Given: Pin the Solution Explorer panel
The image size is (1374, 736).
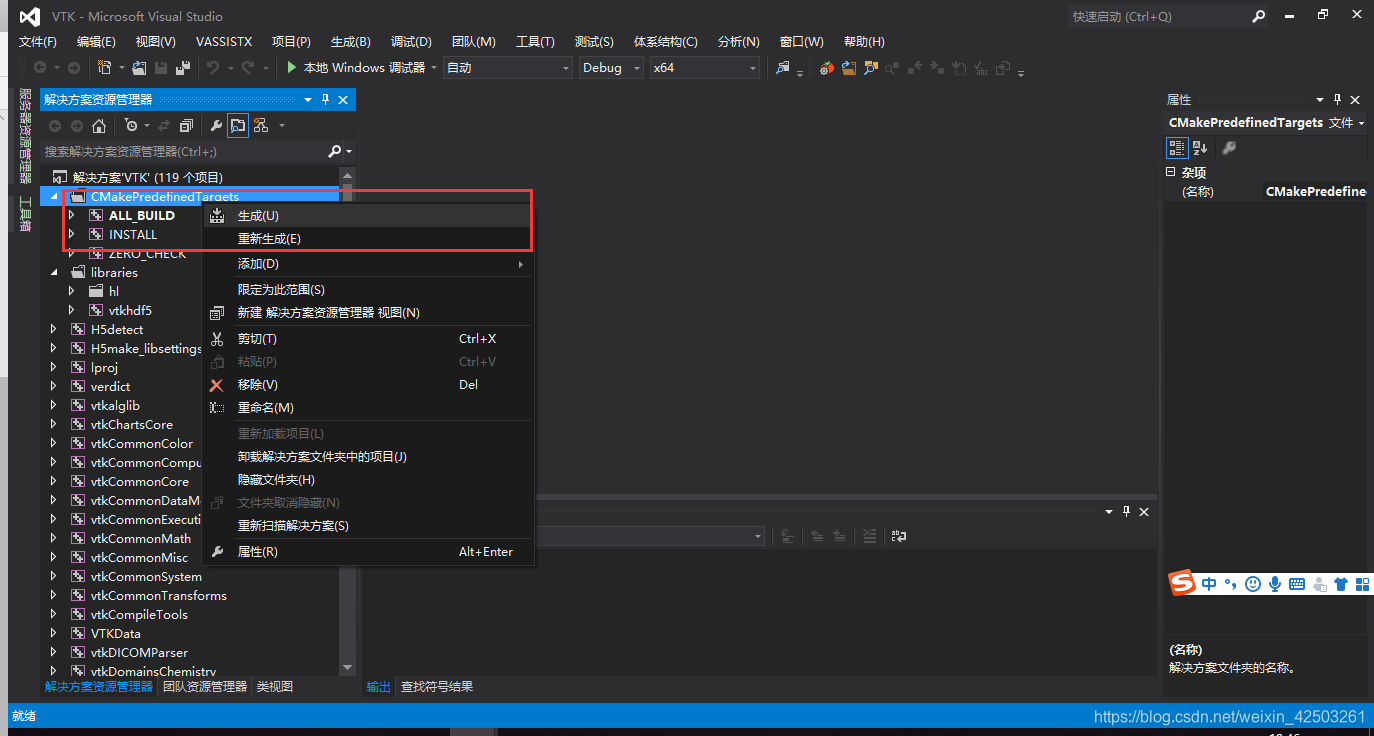Looking at the screenshot, I should pyautogui.click(x=325, y=100).
